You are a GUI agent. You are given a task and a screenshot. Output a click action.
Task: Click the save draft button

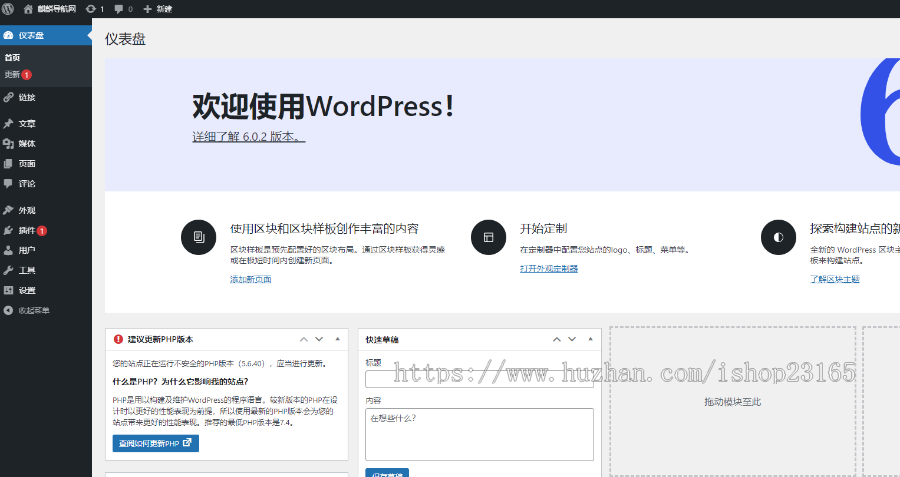coord(387,473)
